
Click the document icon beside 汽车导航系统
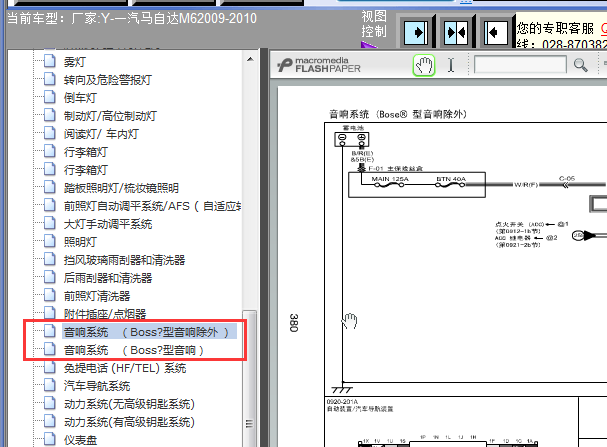[50, 385]
